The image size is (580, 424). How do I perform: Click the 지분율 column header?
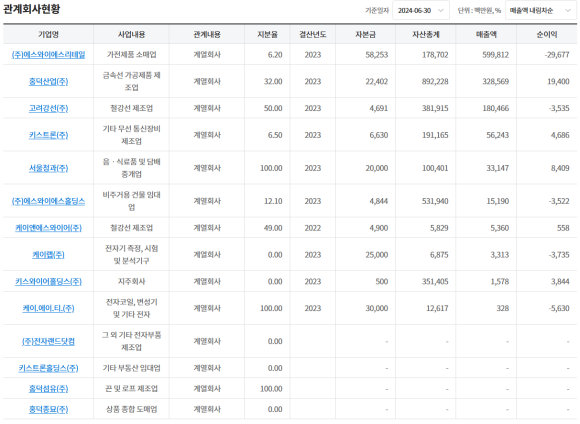(267, 34)
